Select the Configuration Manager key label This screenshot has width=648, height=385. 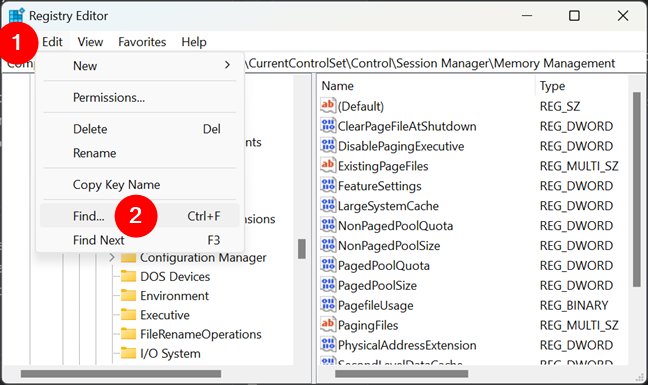tap(203, 258)
